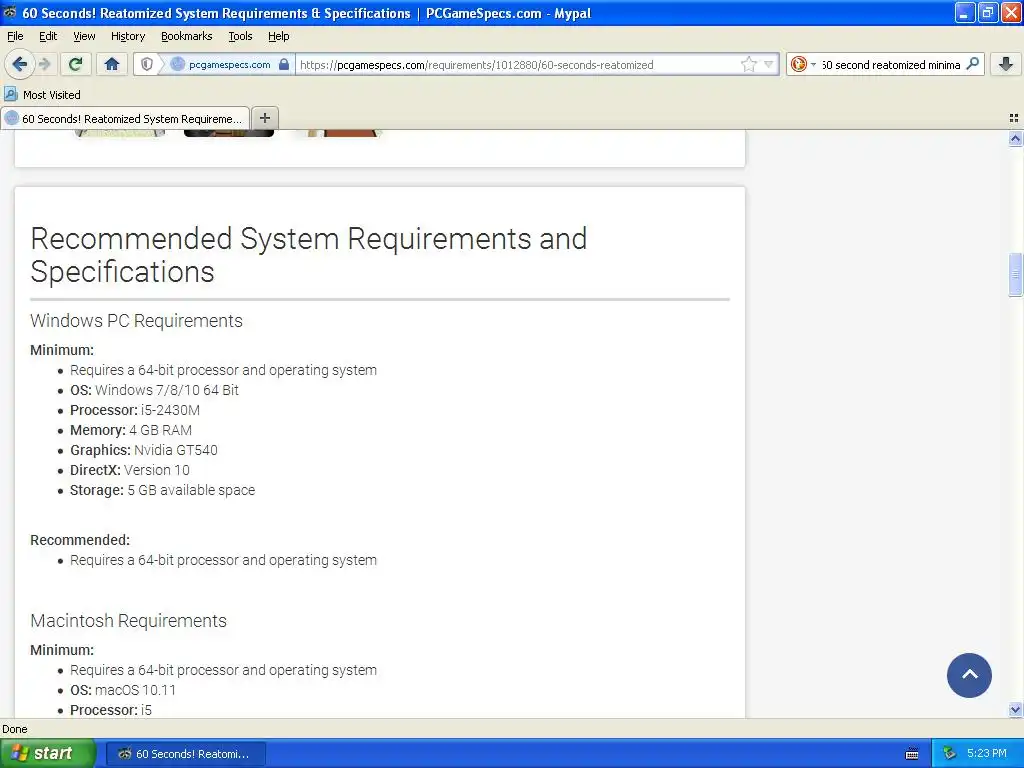The height and width of the screenshot is (768, 1024).
Task: Bookmark this page with the star
Action: 748,64
